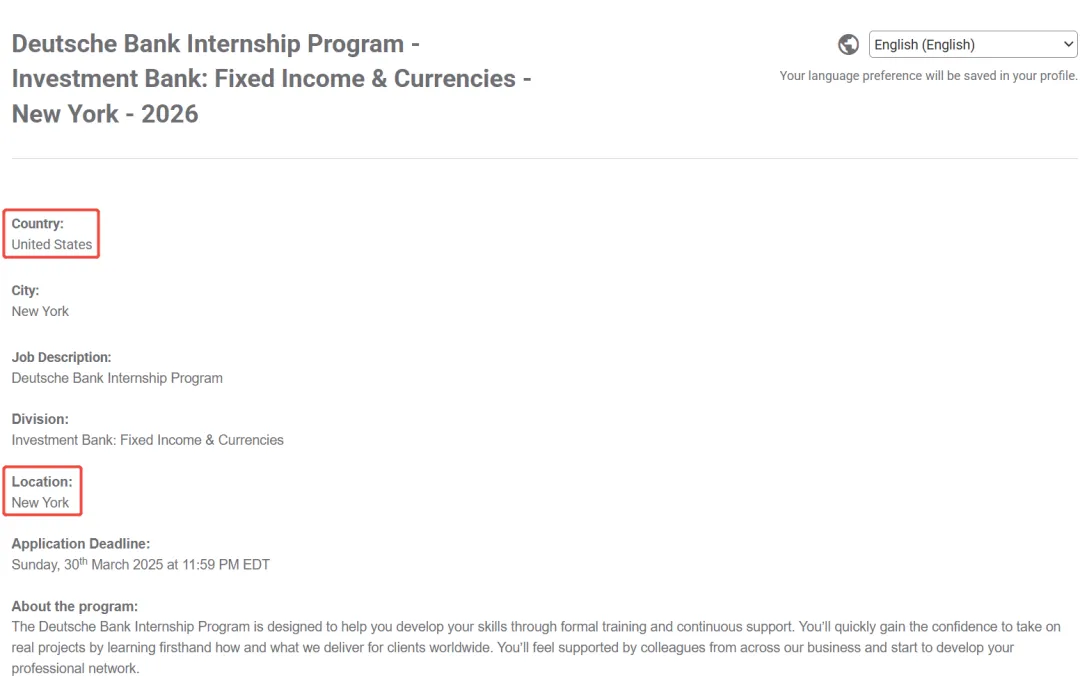Click the About the program heading
The image size is (1080, 685).
coord(74,607)
